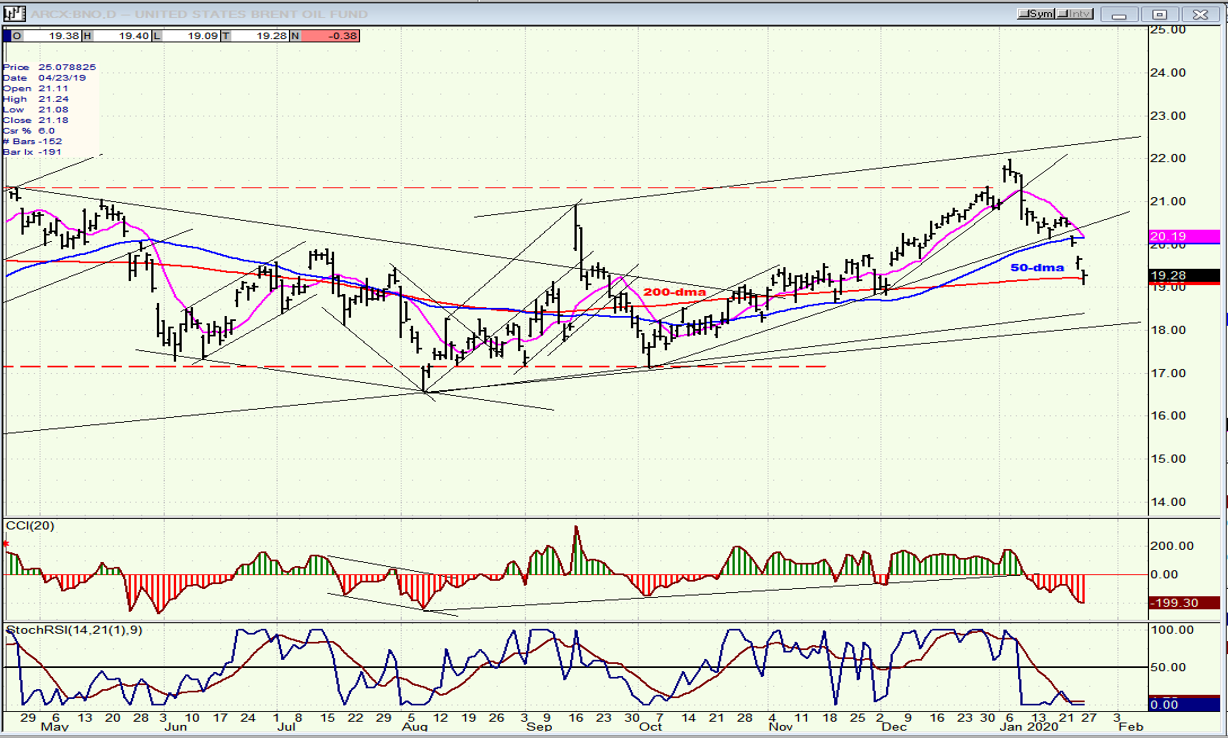Maximize the chart window
This screenshot has height=738, width=1228.
point(1159,14)
